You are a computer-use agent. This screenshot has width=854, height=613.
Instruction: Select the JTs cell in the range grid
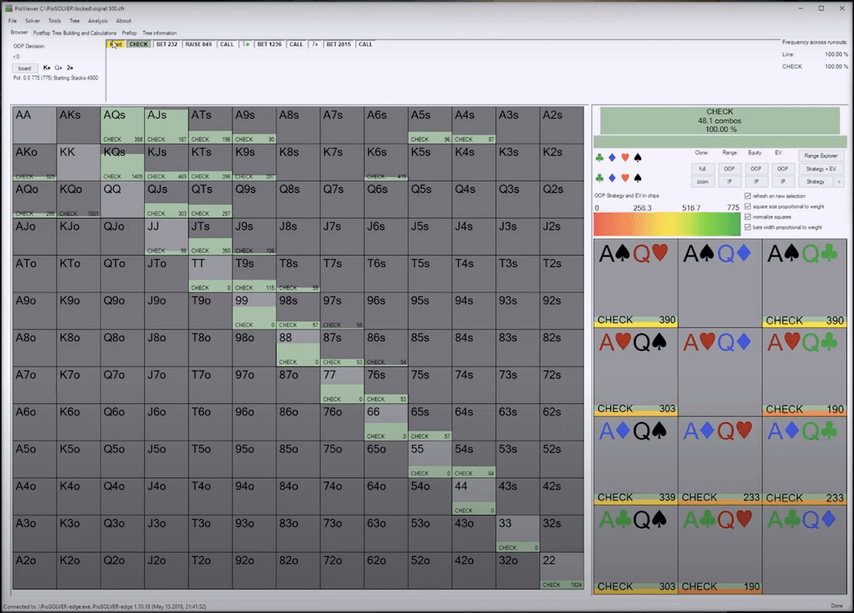click(x=210, y=237)
